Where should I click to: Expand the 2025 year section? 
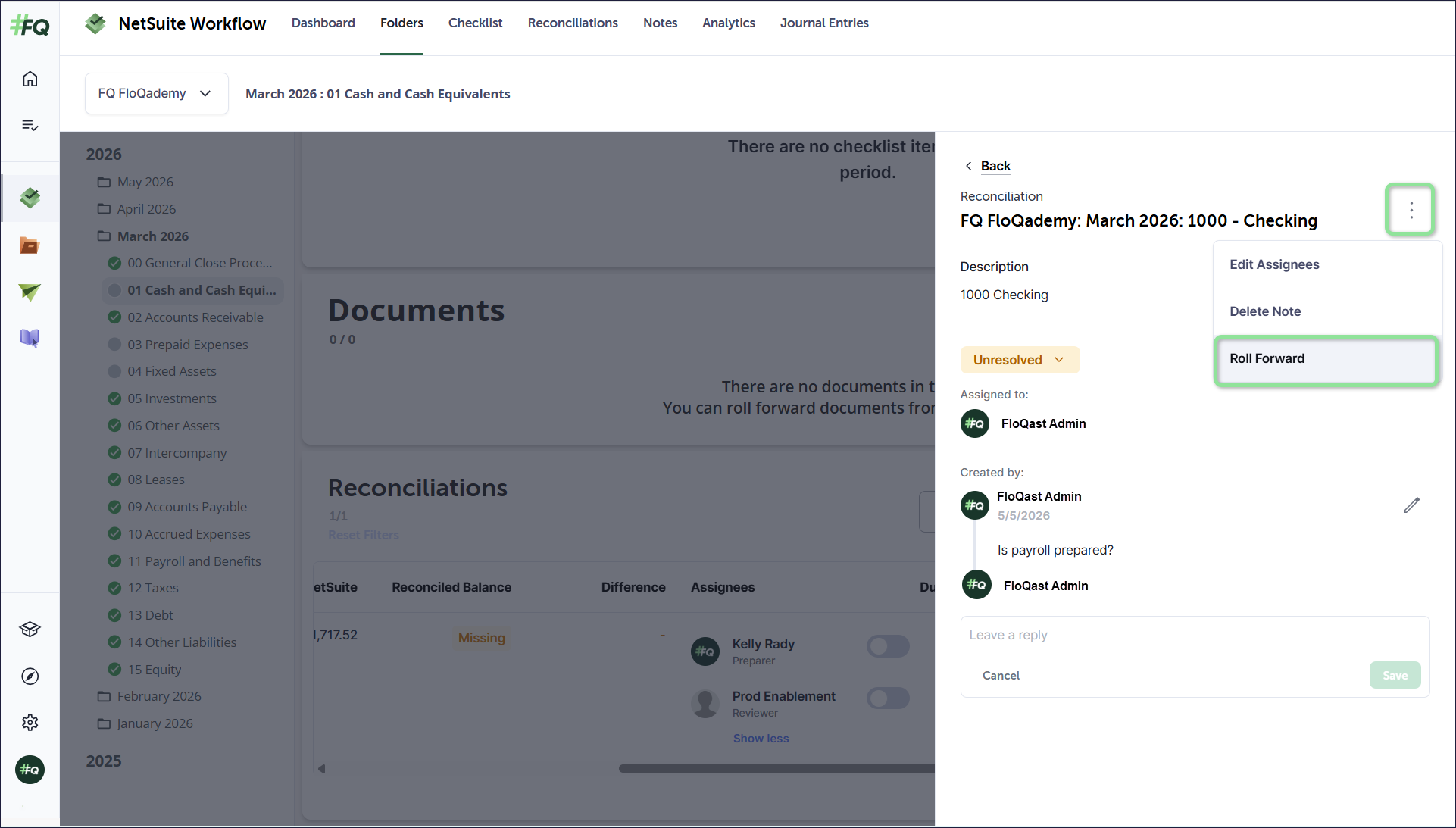(104, 761)
